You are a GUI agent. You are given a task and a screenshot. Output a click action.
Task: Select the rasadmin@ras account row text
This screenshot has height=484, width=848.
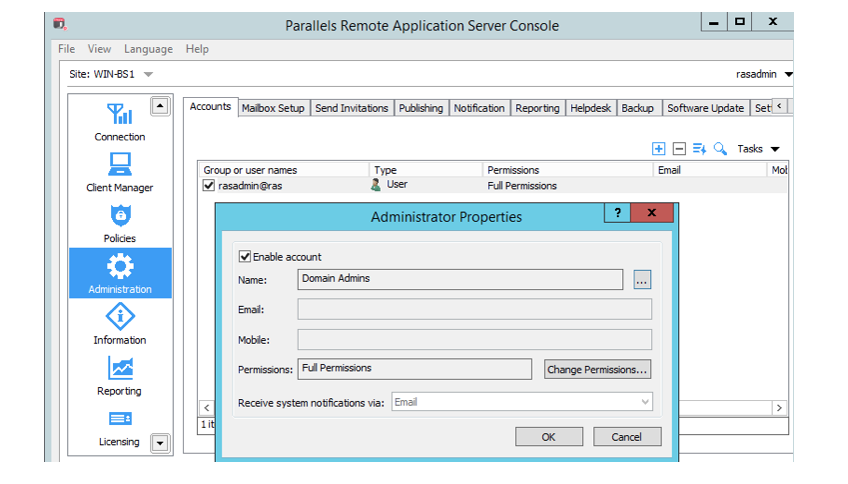click(250, 186)
